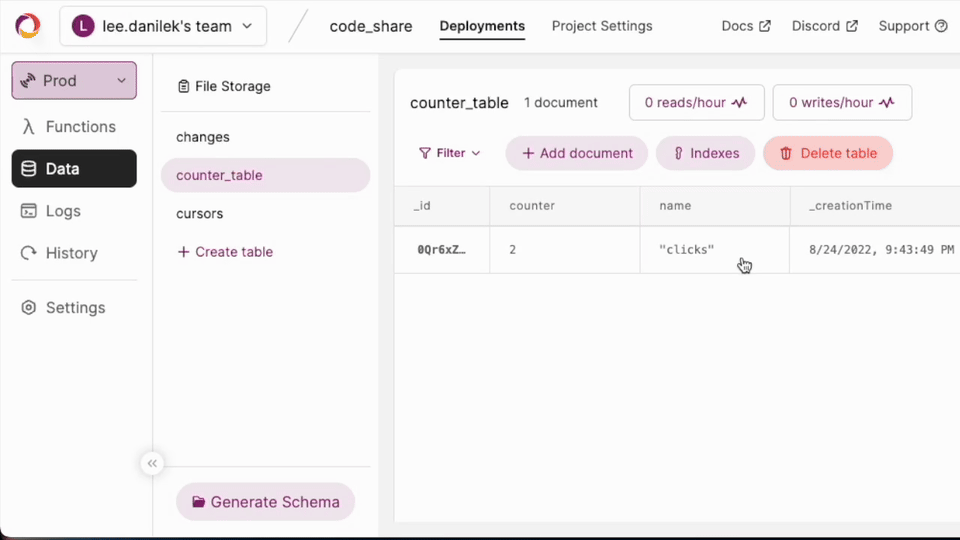The height and width of the screenshot is (540, 960).
Task: Click the Delete table button
Action: (x=828, y=153)
